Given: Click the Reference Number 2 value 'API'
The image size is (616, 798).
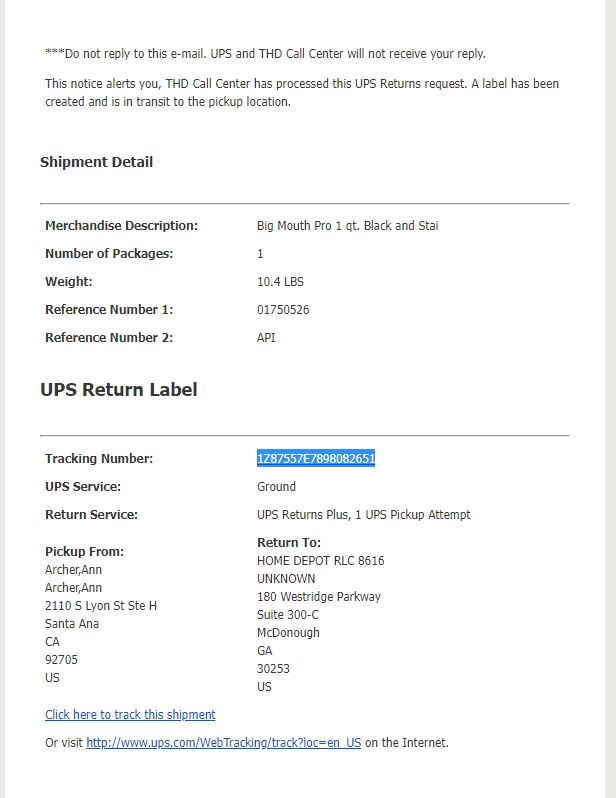Looking at the screenshot, I should click(x=266, y=337).
